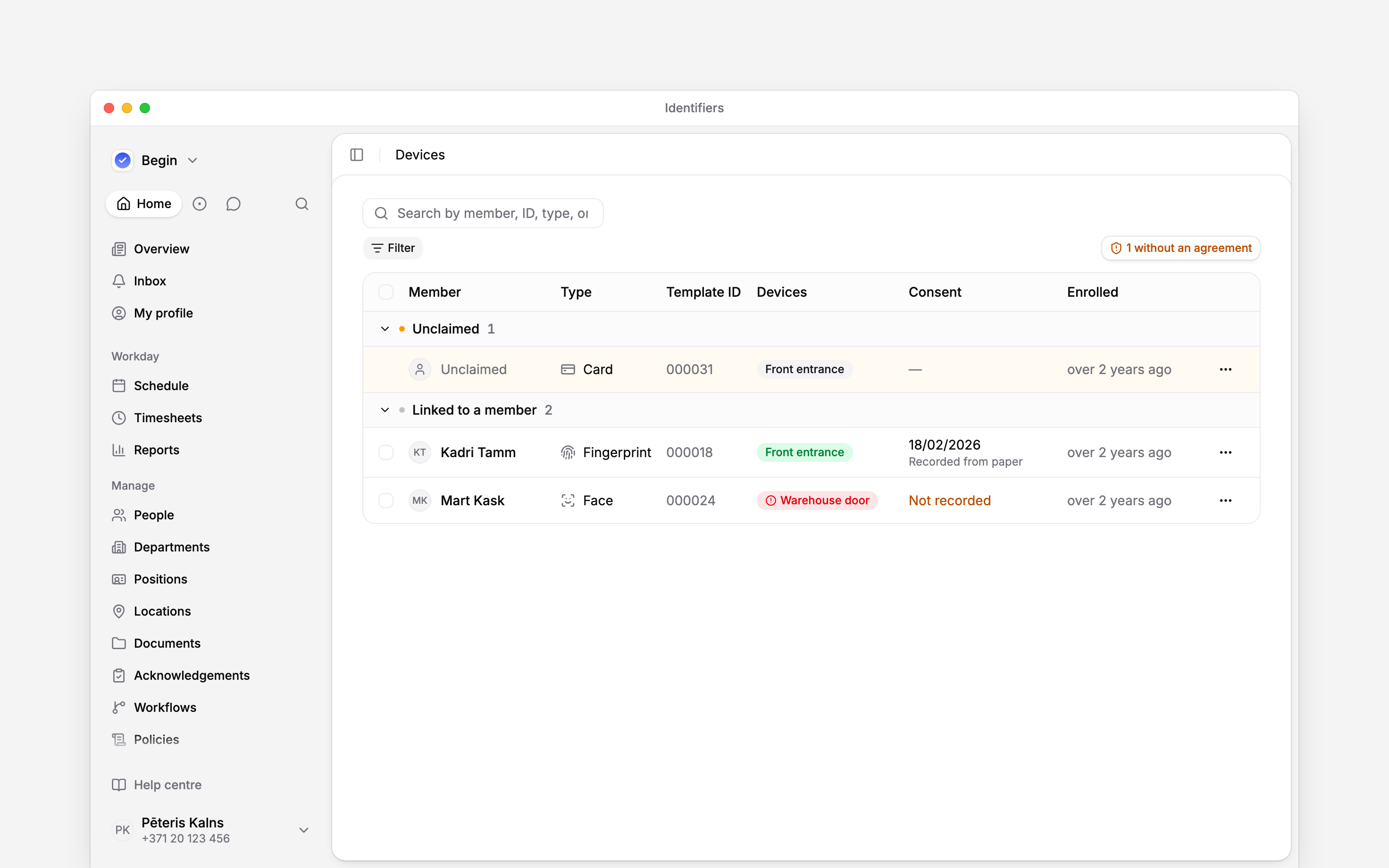This screenshot has width=1389, height=868.
Task: Select the Mart Kask row checkbox
Action: 386,501
